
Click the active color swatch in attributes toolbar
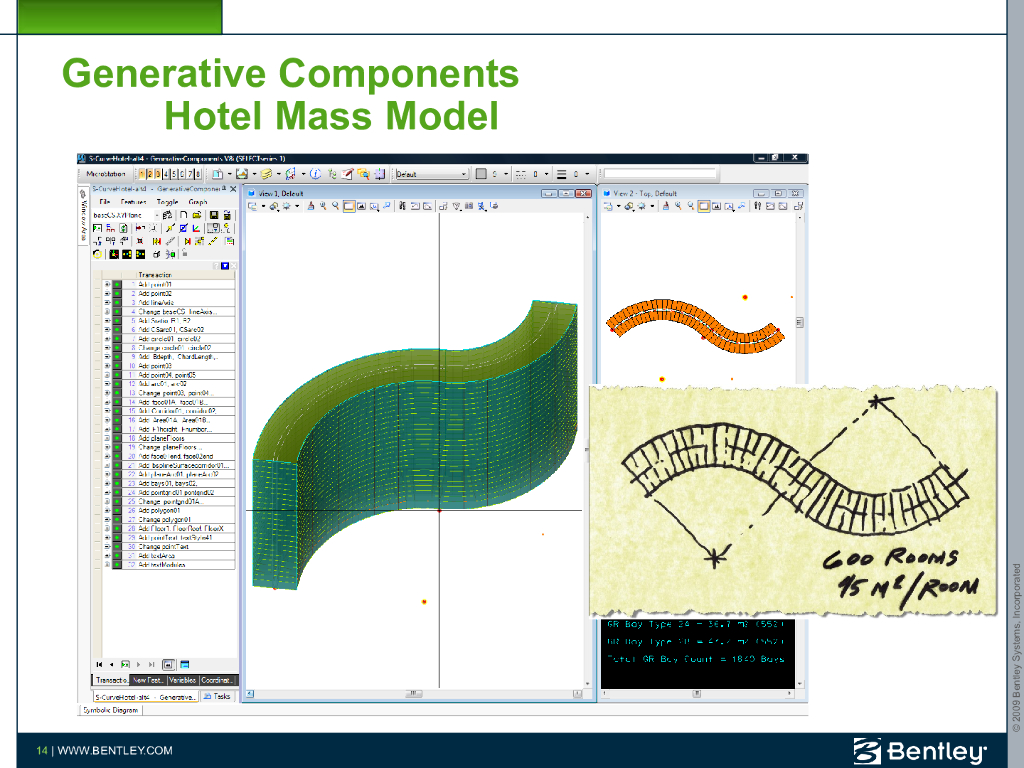(481, 174)
